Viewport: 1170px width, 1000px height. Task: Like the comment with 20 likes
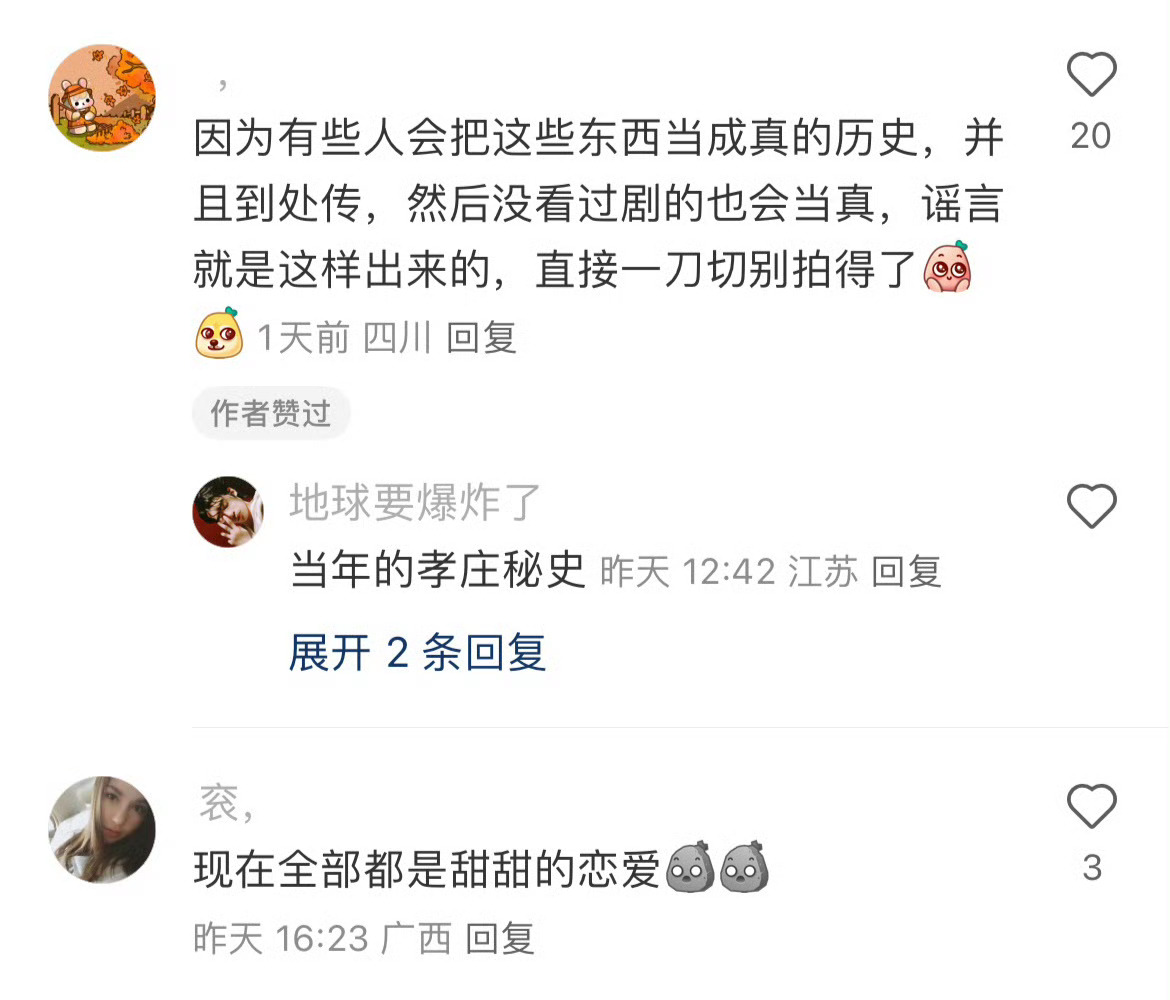(1091, 74)
